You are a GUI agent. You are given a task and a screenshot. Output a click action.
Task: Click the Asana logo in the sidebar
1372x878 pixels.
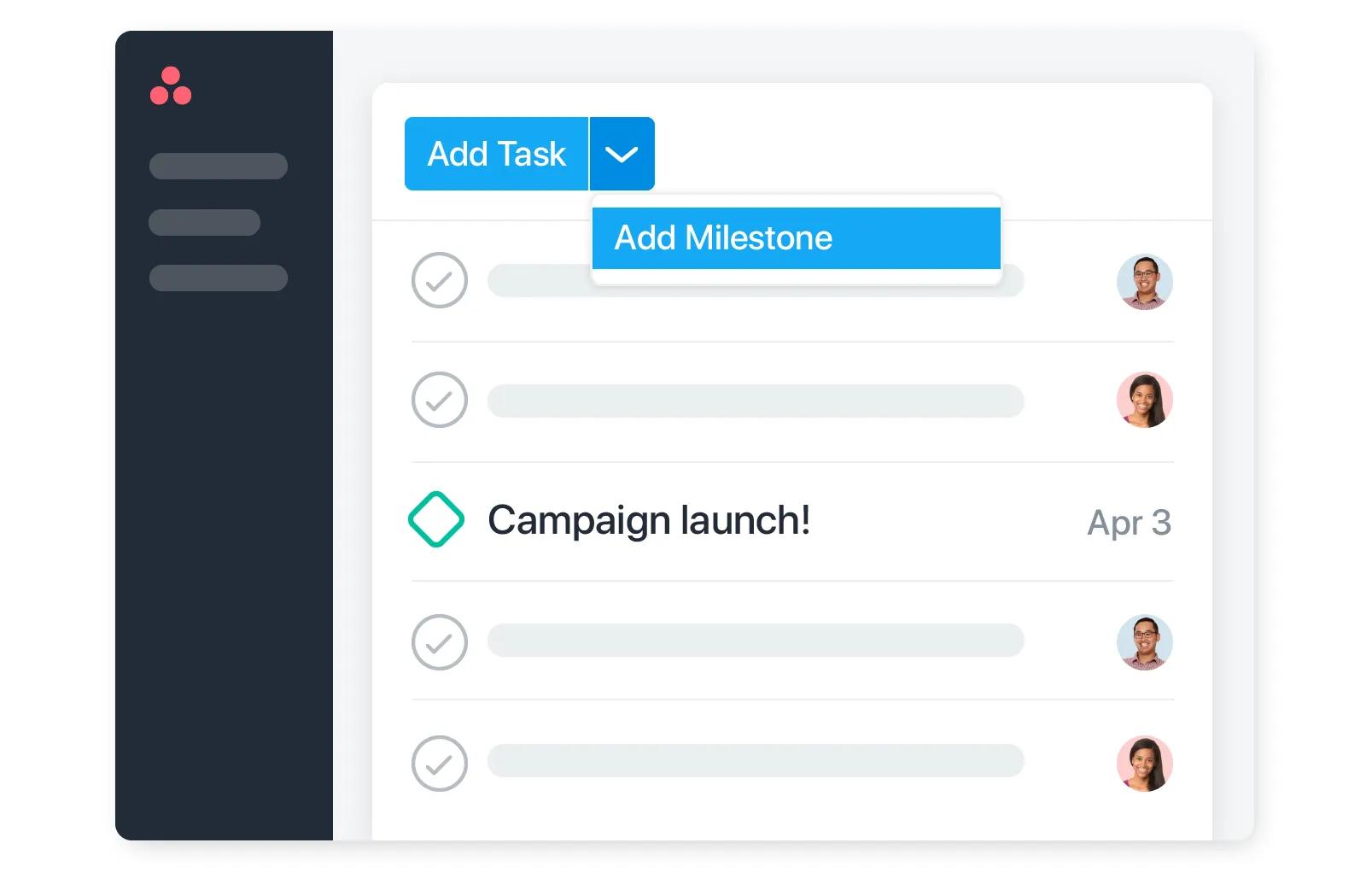tap(171, 85)
